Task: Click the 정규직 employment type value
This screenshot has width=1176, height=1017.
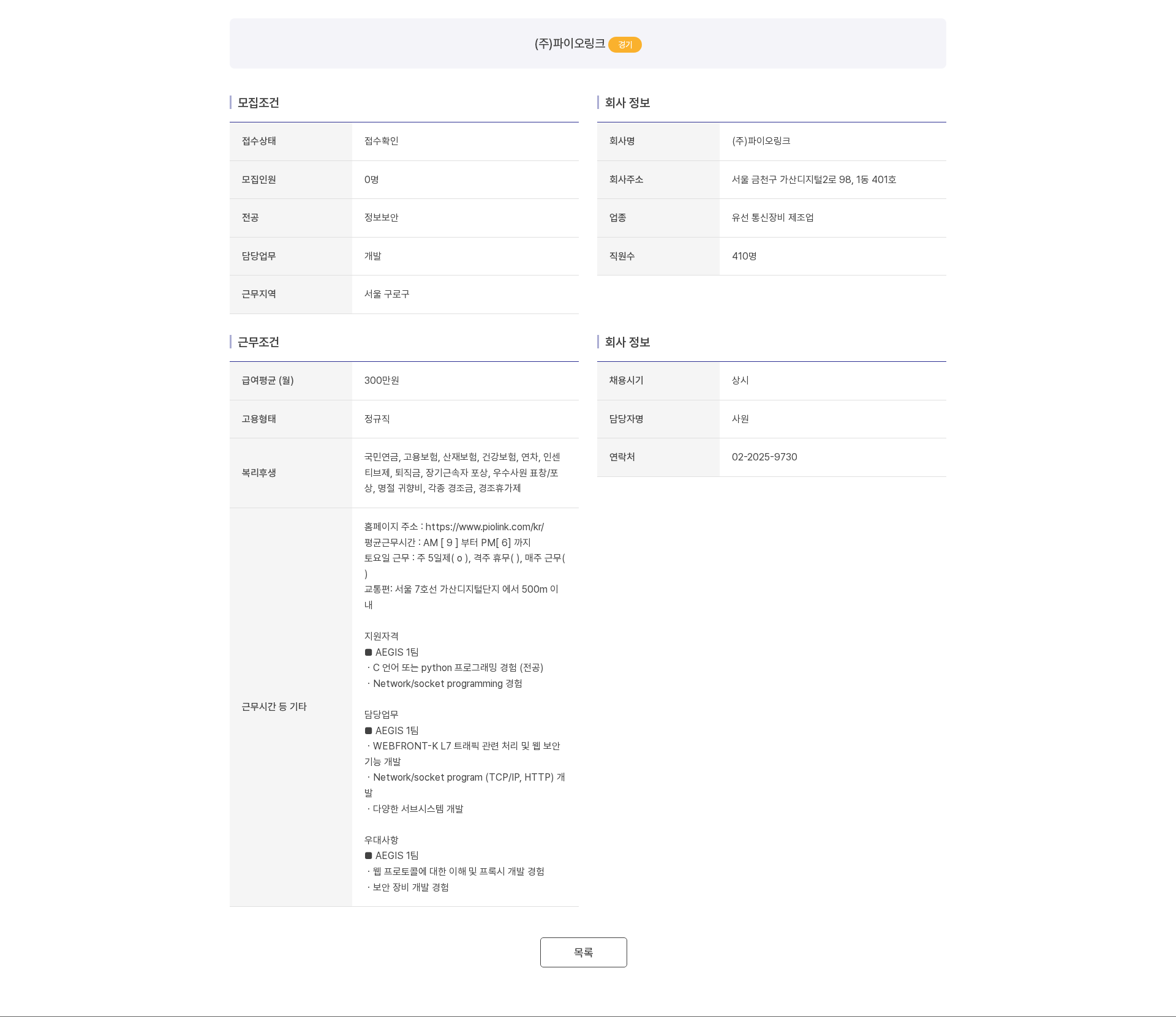Action: 377,419
